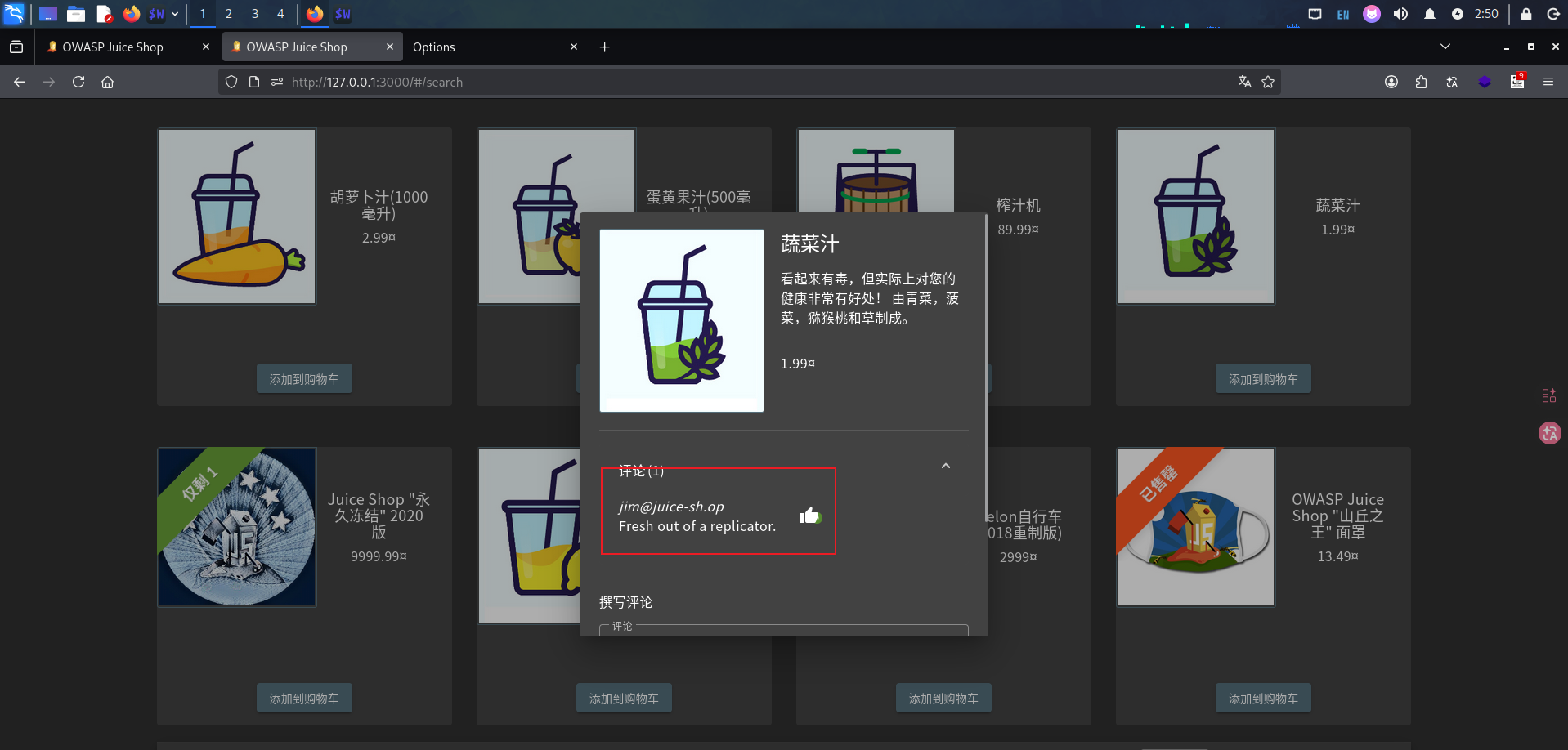
Task: Close the Options tab
Action: (574, 47)
